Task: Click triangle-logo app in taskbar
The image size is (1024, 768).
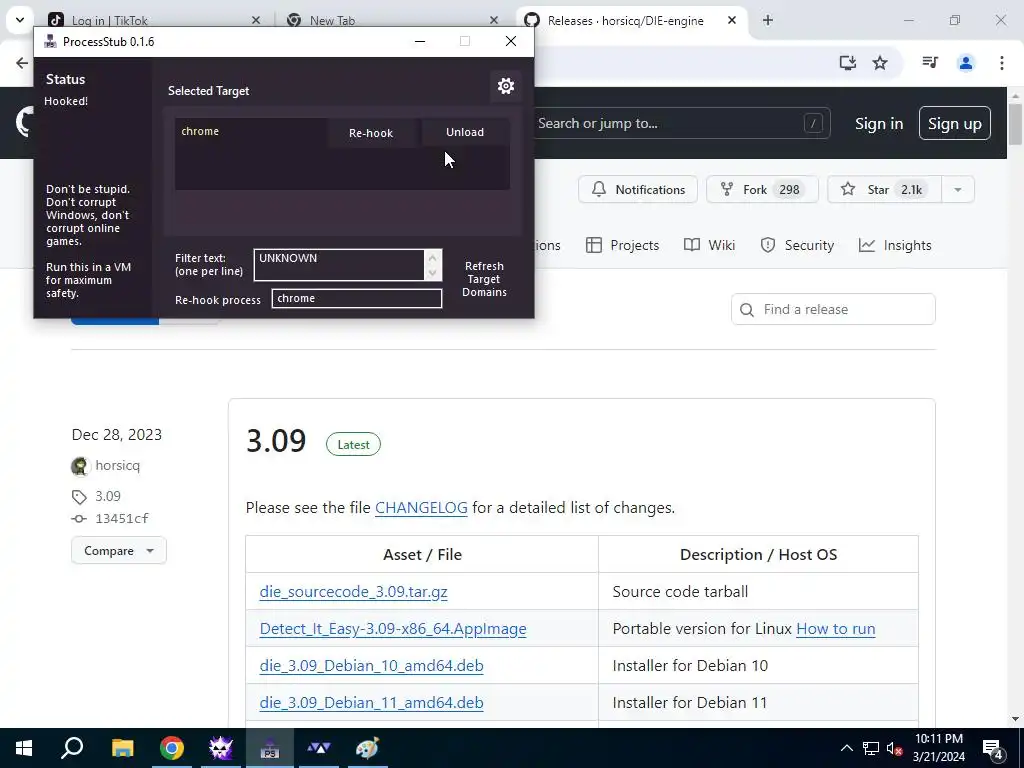Action: click(x=319, y=748)
